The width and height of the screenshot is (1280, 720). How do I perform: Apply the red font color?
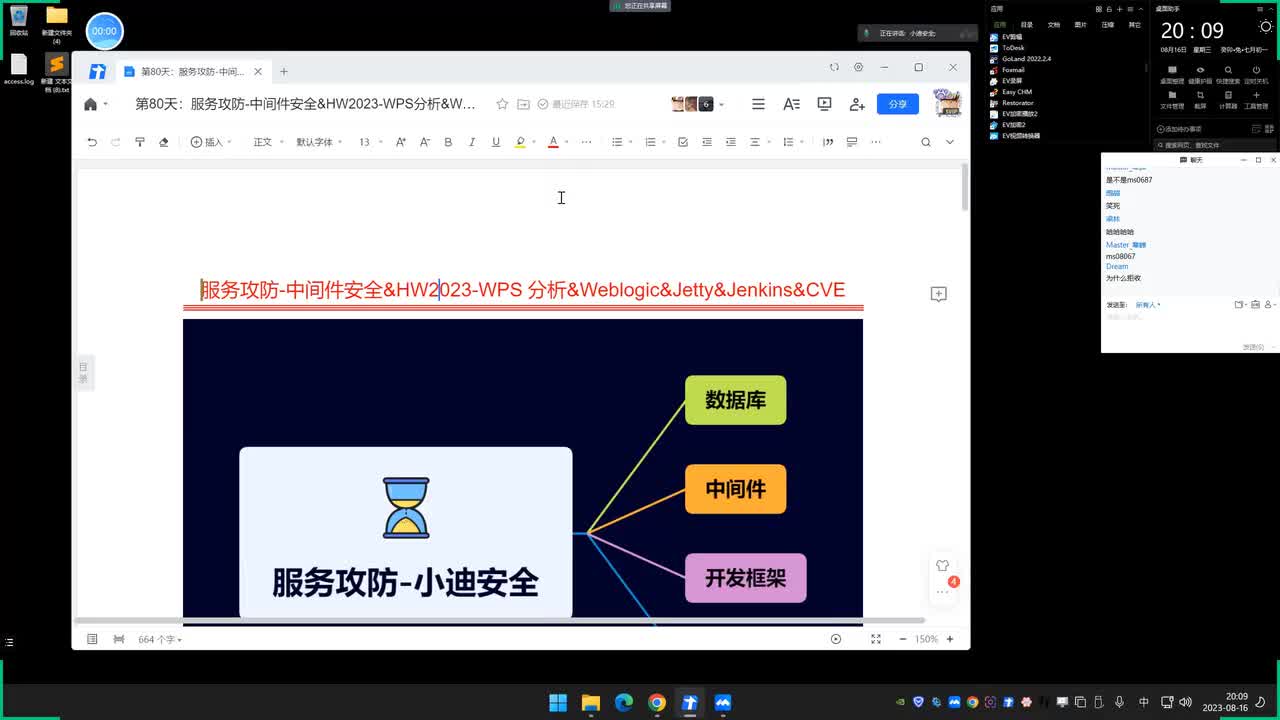click(x=553, y=142)
